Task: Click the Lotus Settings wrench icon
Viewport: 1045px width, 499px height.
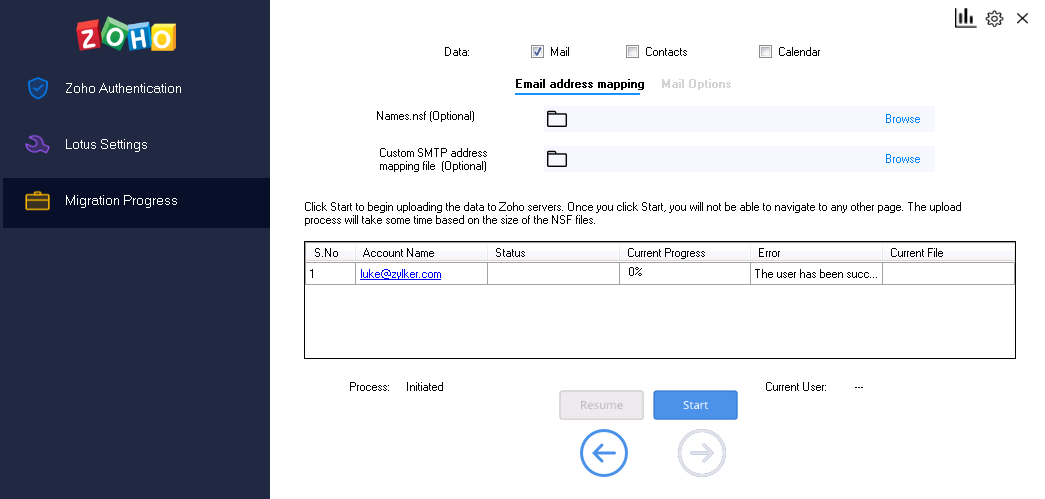Action: [x=37, y=144]
